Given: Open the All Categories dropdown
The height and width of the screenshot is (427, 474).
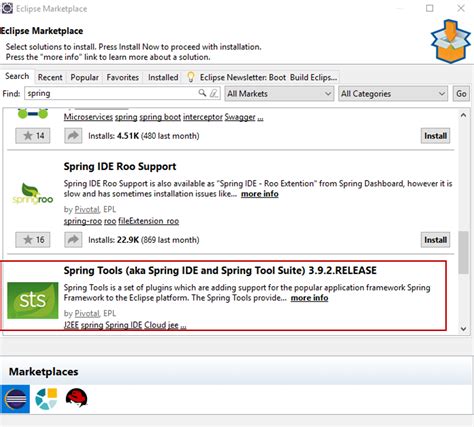Looking at the screenshot, I should [x=393, y=94].
